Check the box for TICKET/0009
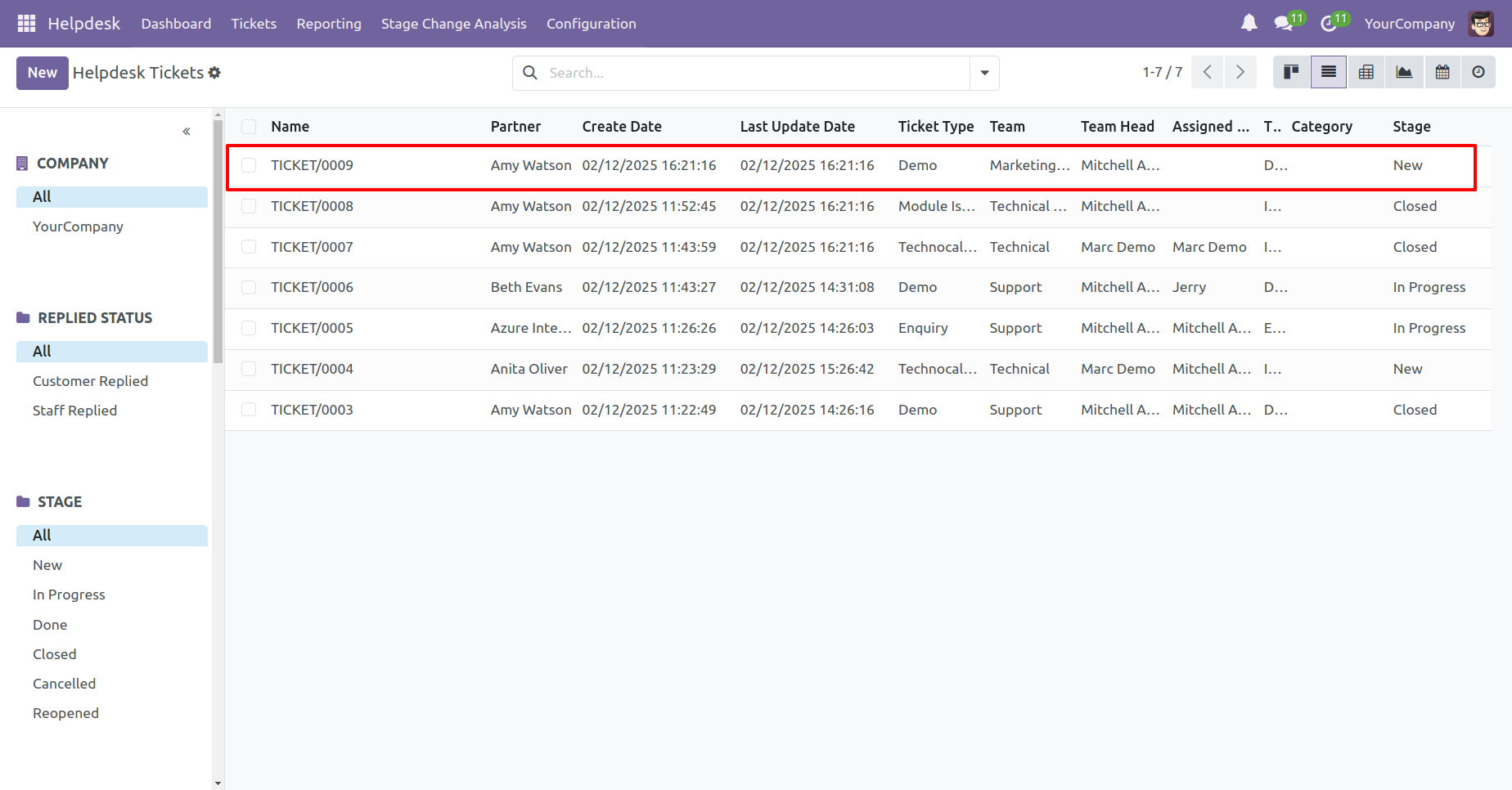1512x790 pixels. pos(249,165)
